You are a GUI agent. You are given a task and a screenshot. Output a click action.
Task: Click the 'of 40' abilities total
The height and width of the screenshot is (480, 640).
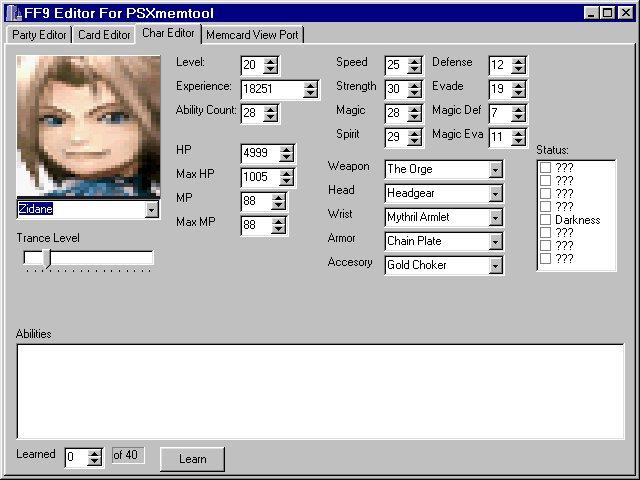[x=128, y=455]
